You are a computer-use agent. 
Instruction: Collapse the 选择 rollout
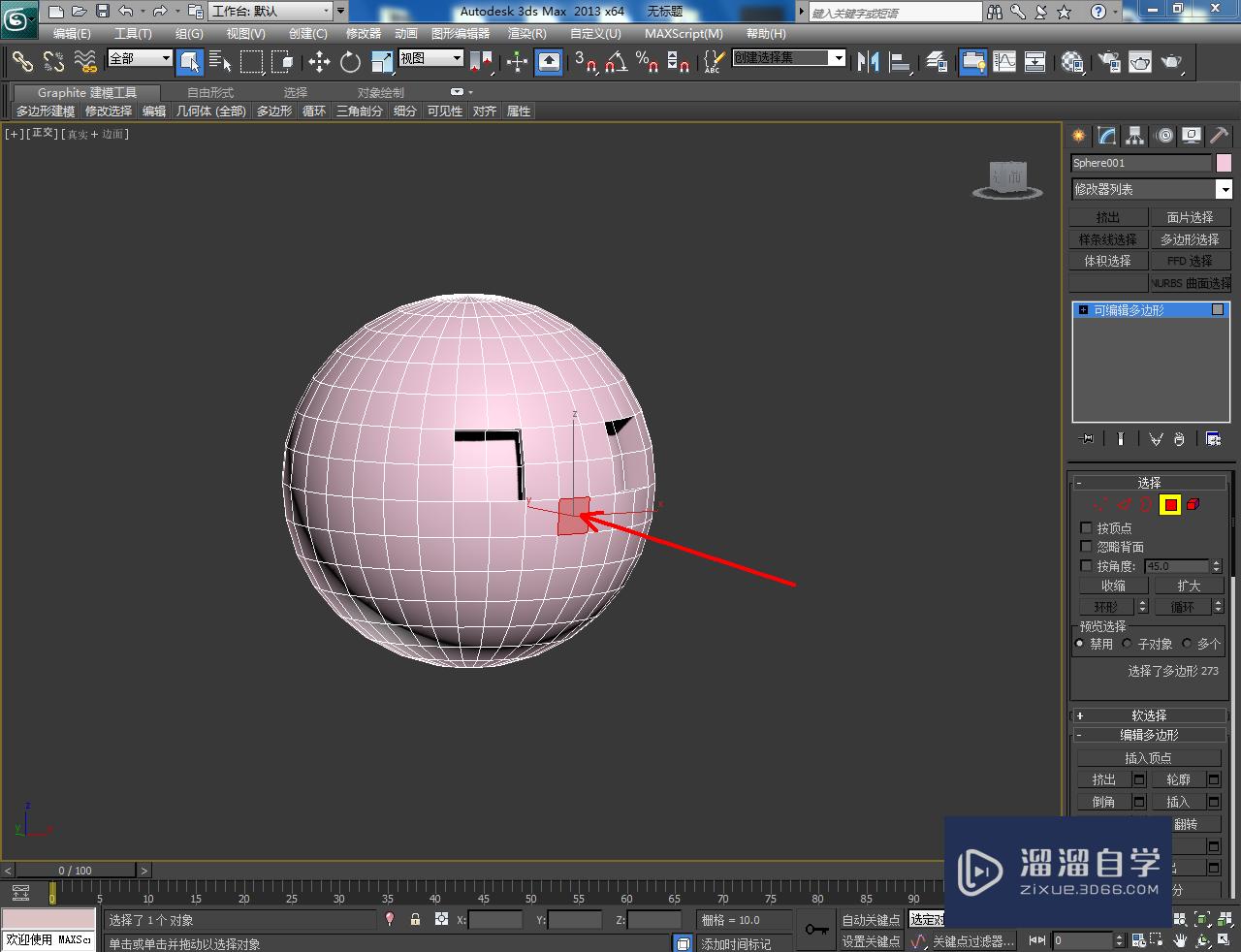pyautogui.click(x=1149, y=482)
